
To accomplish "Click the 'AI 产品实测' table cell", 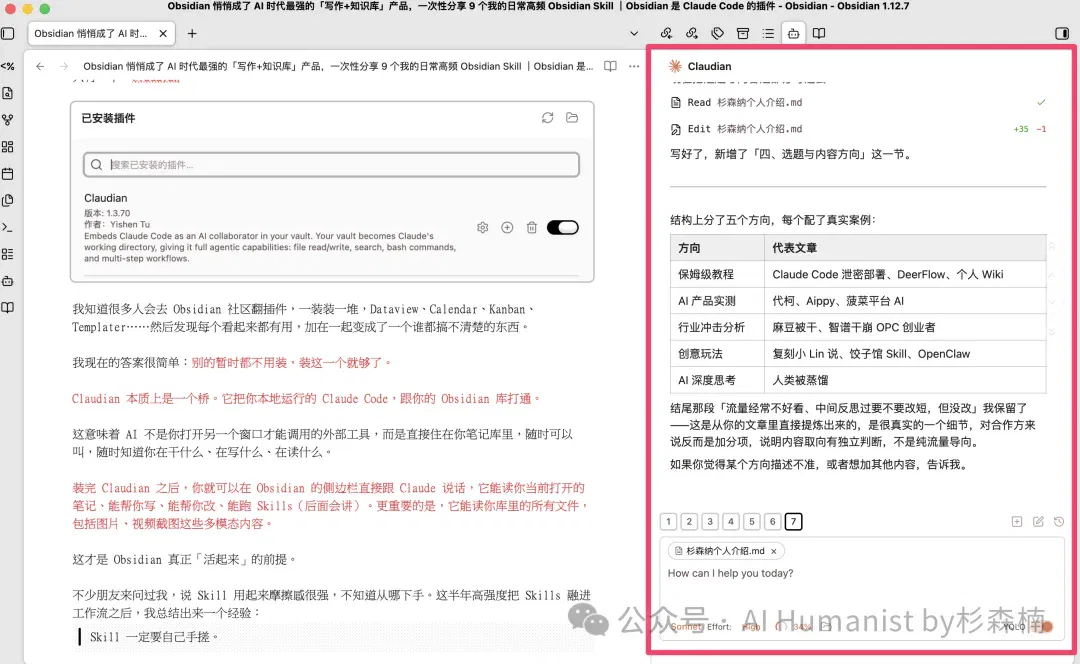I will click(716, 301).
